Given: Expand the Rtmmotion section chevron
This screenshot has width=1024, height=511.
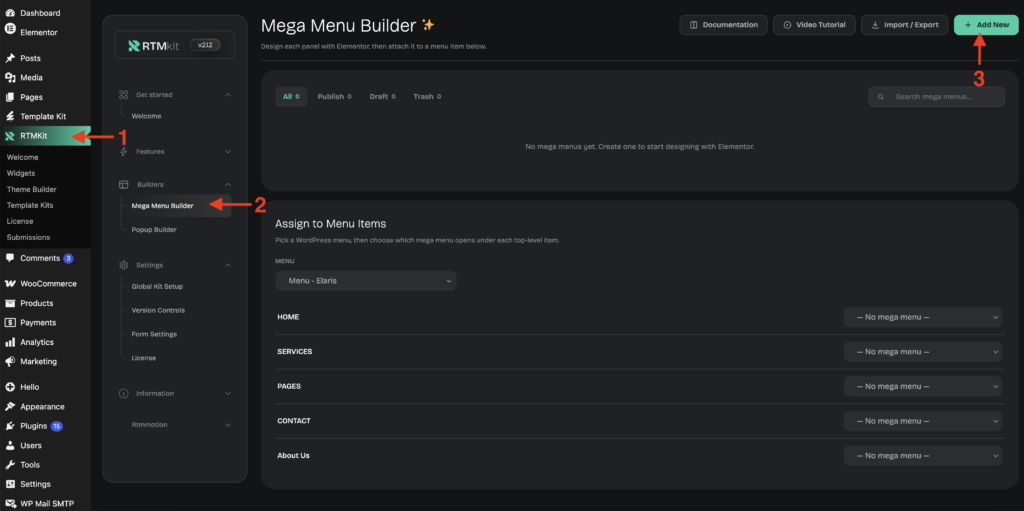Looking at the screenshot, I should tap(228, 425).
